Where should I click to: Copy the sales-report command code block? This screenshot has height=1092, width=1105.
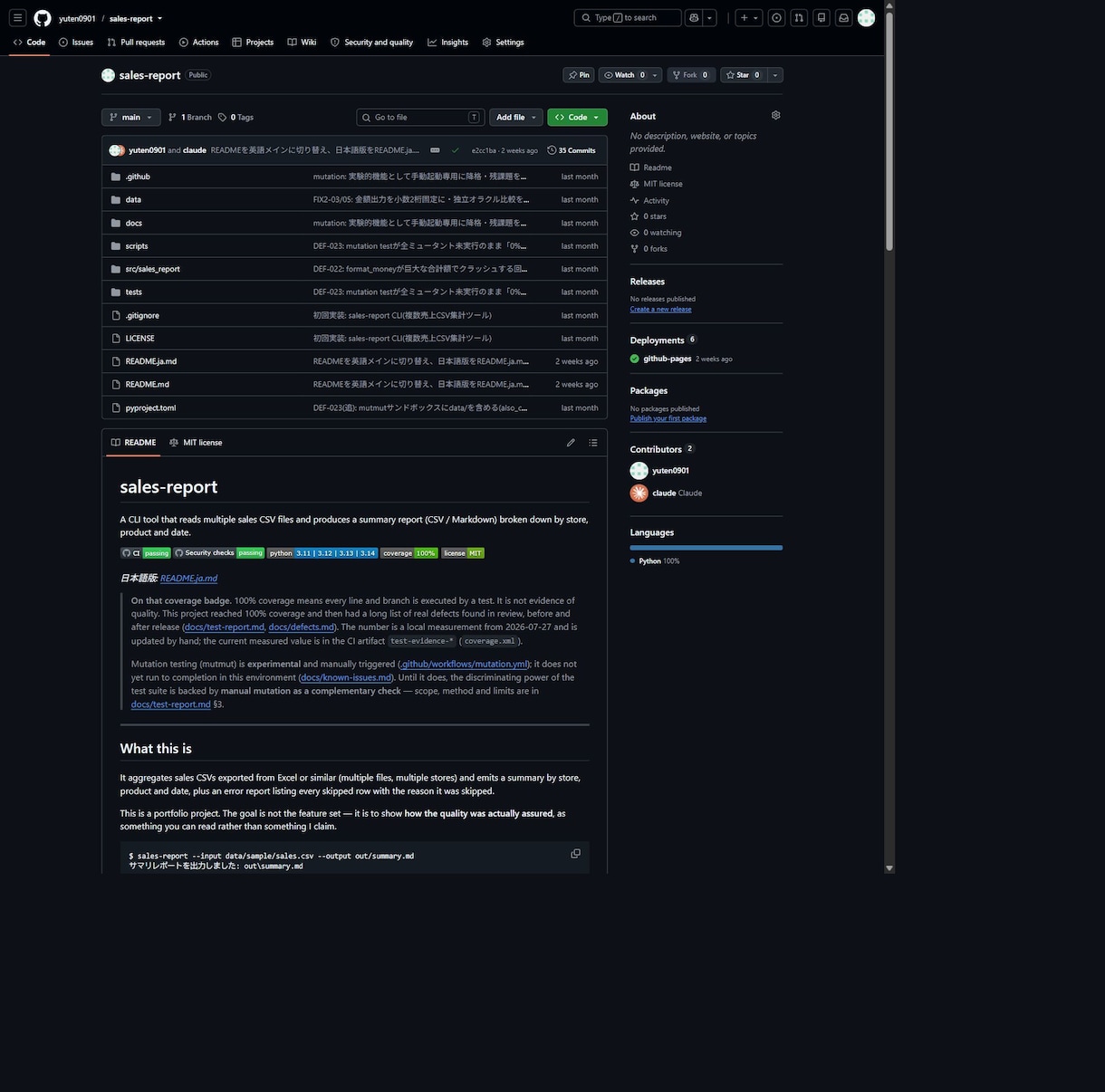[575, 854]
